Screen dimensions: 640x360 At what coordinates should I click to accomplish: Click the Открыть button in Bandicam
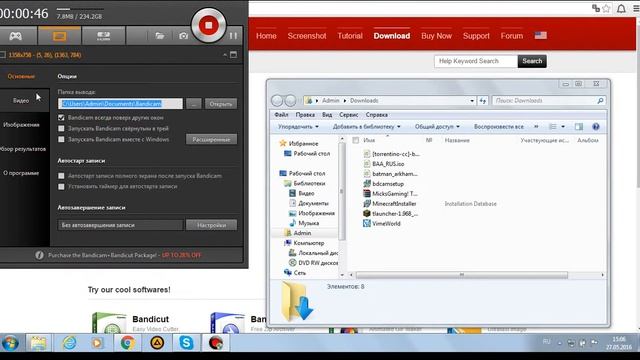click(x=221, y=104)
